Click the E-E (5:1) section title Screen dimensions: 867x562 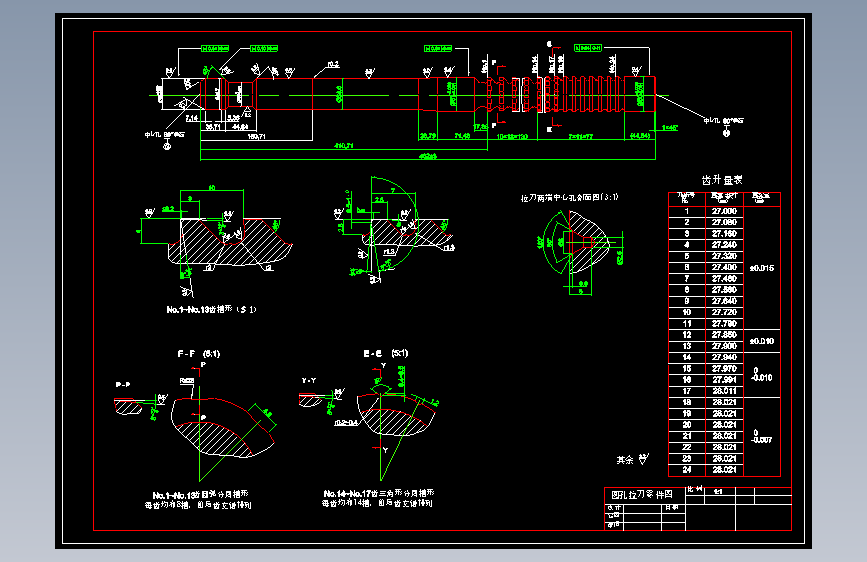click(385, 353)
